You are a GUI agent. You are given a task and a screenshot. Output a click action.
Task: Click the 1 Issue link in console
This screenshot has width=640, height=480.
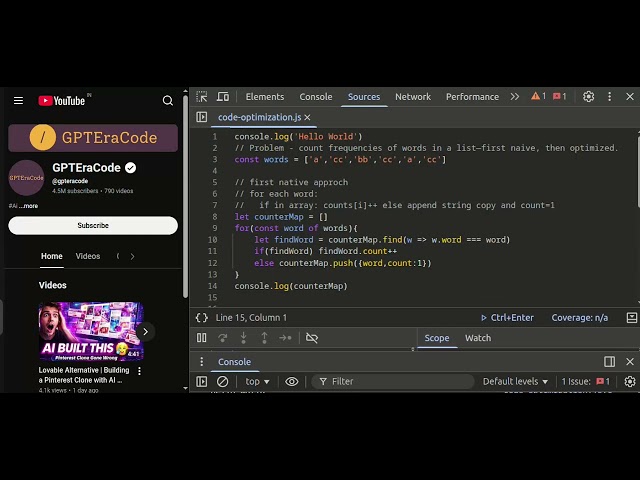[x=586, y=382]
